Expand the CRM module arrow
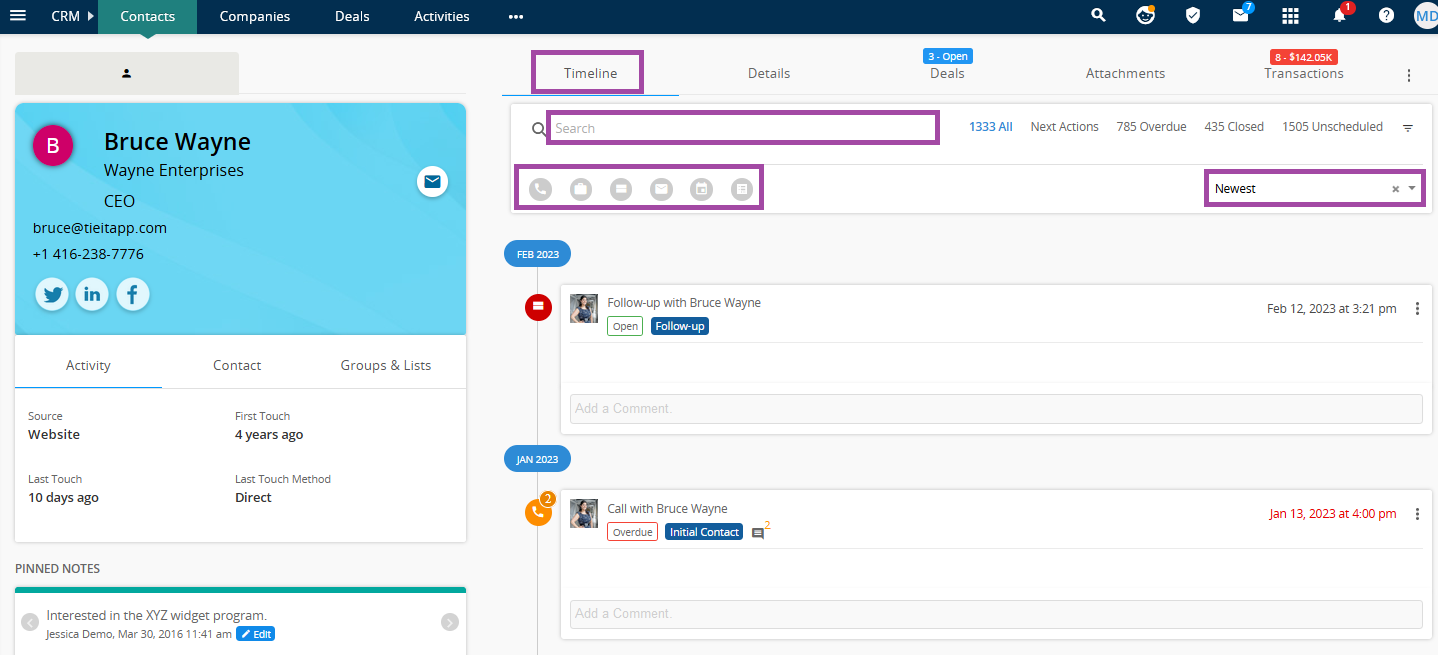1438x655 pixels. click(91, 16)
